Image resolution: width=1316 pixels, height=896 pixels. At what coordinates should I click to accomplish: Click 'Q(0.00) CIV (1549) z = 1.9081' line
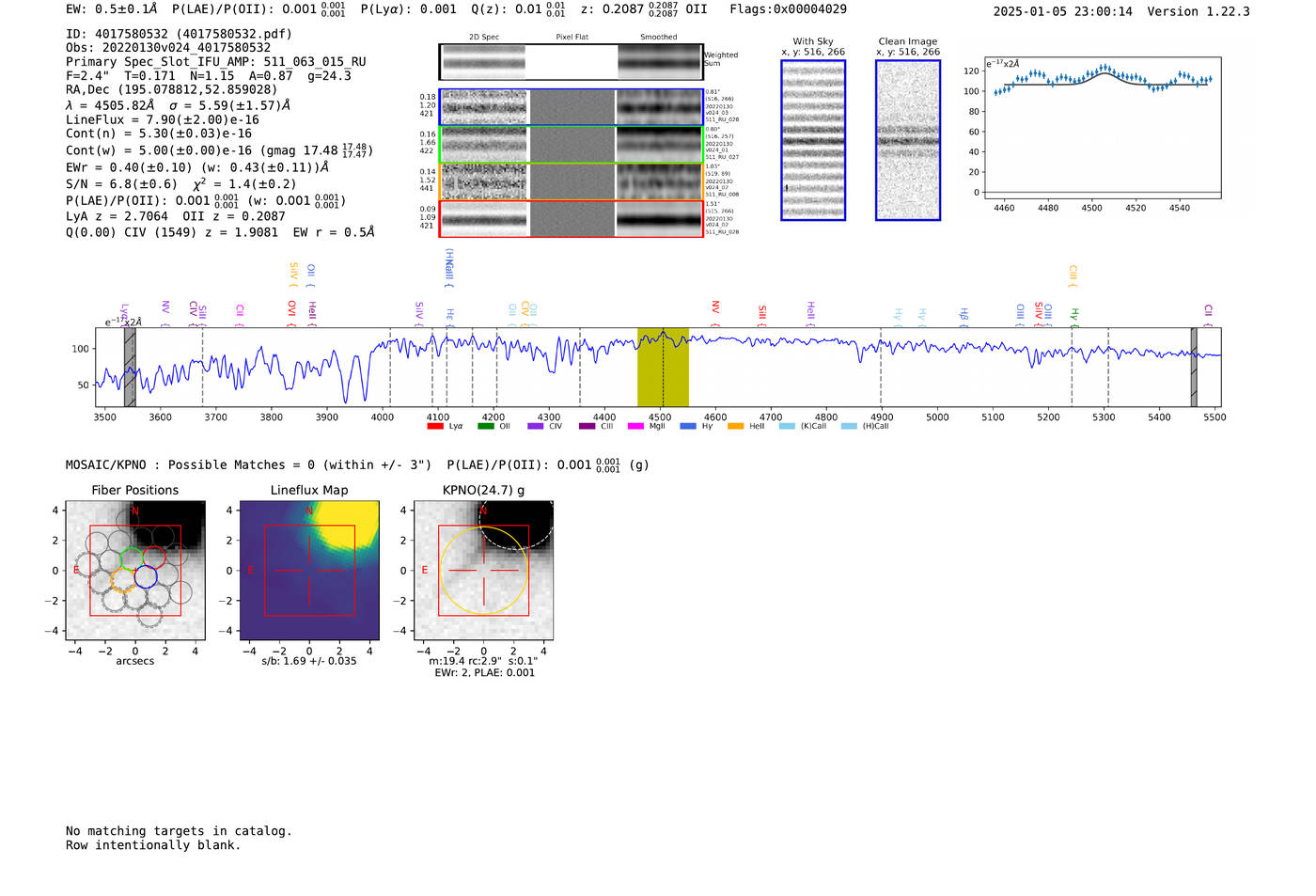point(172,231)
